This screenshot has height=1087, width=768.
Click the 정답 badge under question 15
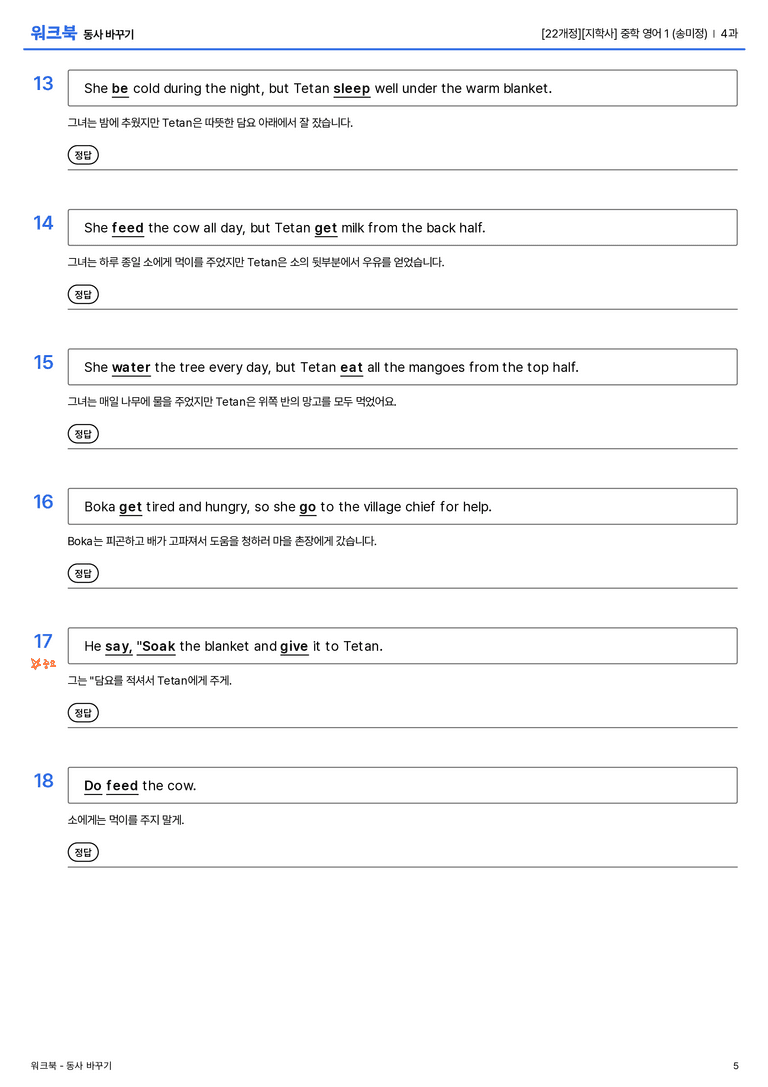point(83,433)
